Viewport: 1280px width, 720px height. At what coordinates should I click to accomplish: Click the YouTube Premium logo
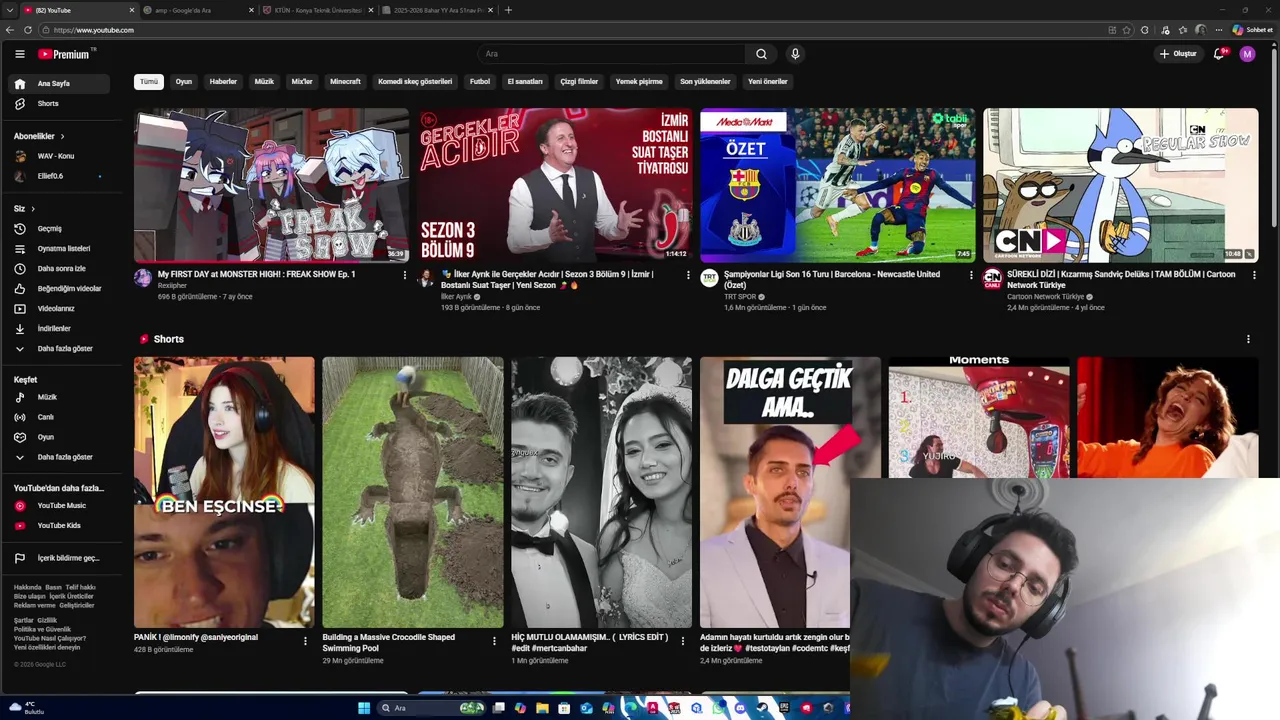coord(66,54)
